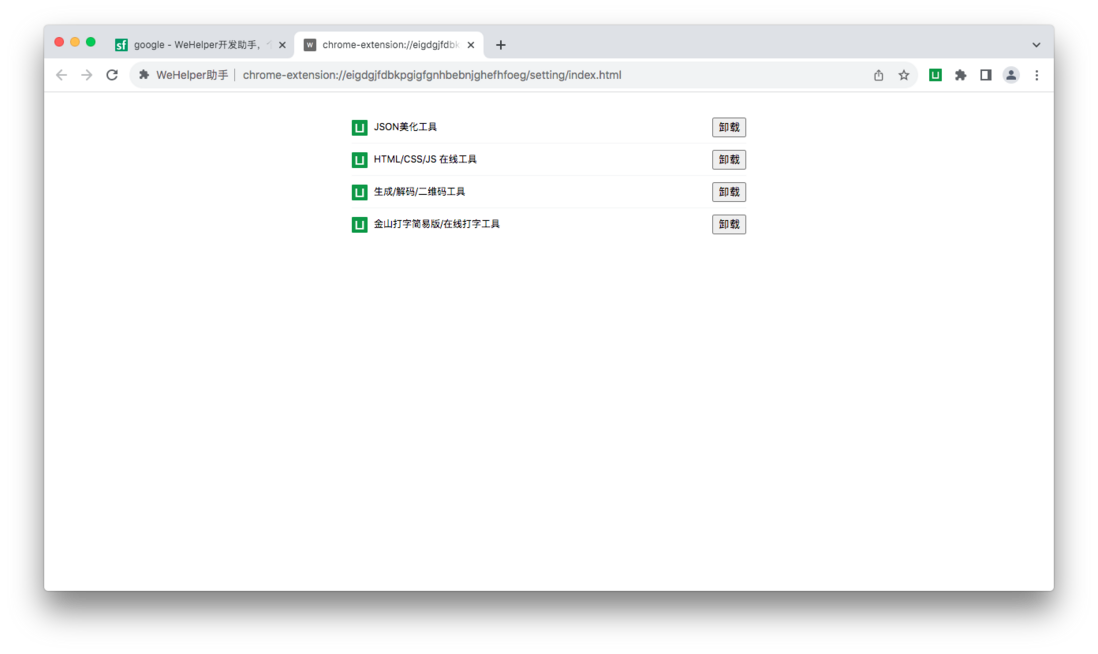The width and height of the screenshot is (1098, 654).
Task: Select the 生成/解码/二维码工具 label
Action: (x=419, y=191)
